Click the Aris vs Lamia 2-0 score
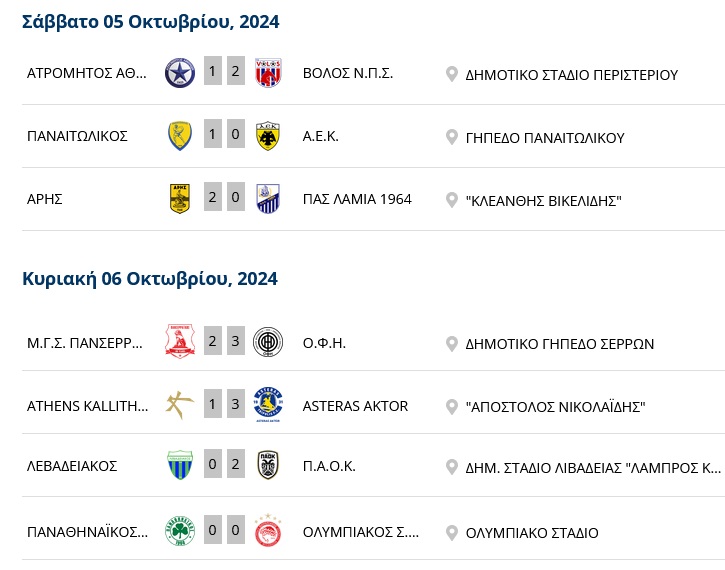The height and width of the screenshot is (570, 725). pyautogui.click(x=224, y=197)
